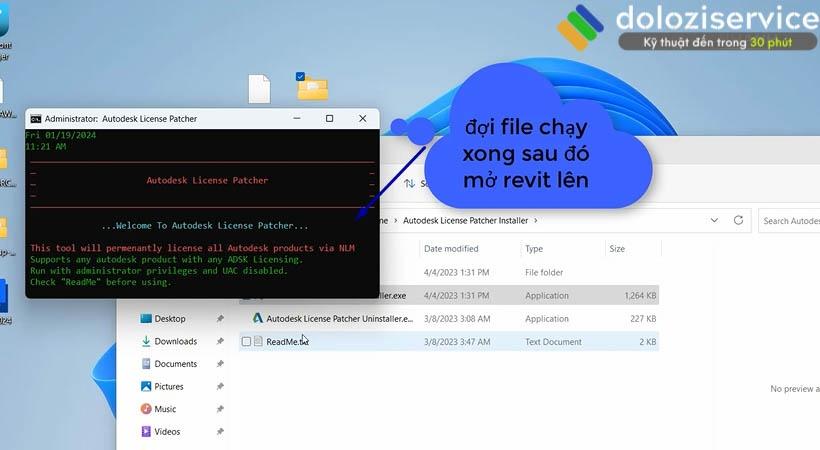Select the blank file icon on the desktop
This screenshot has height=450, width=820.
coord(259,89)
